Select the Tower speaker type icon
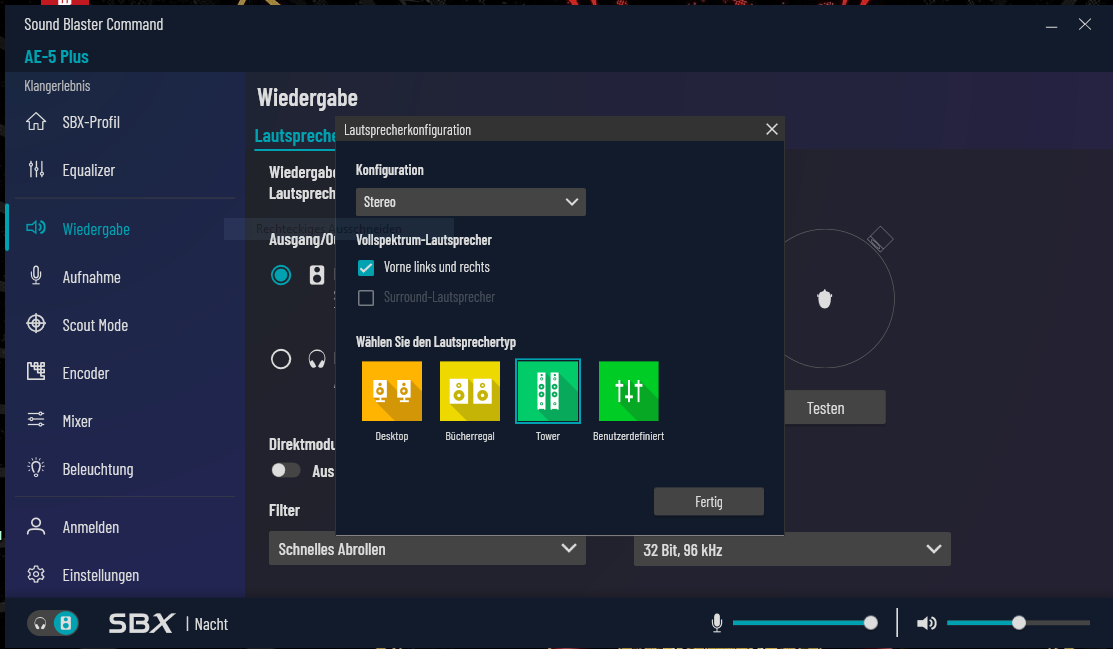Screen dimensions: 1113x649 548,391
